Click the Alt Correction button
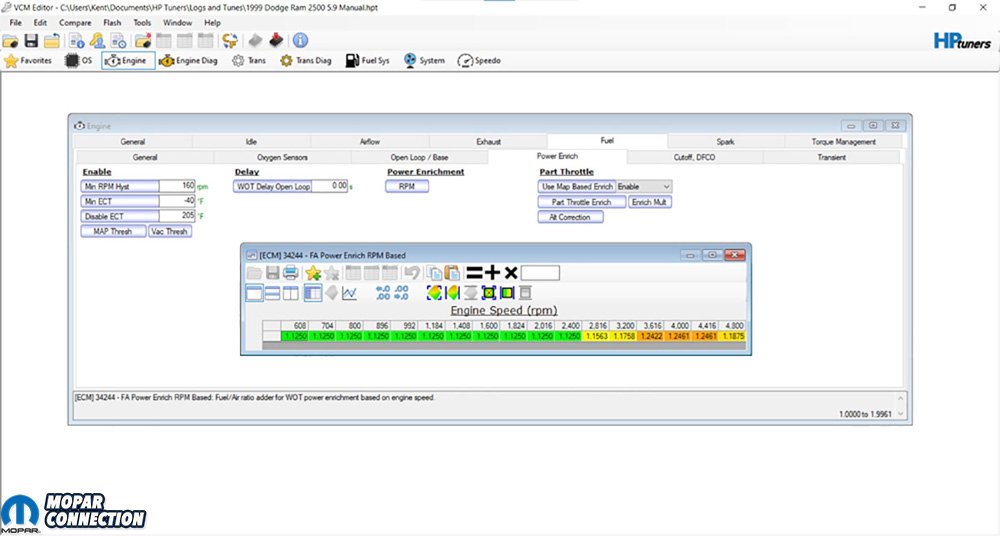Image resolution: width=1000 pixels, height=536 pixels. [570, 217]
